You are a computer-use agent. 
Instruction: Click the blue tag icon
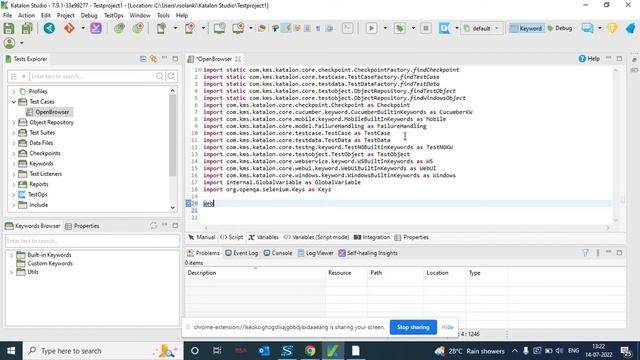(x=631, y=28)
